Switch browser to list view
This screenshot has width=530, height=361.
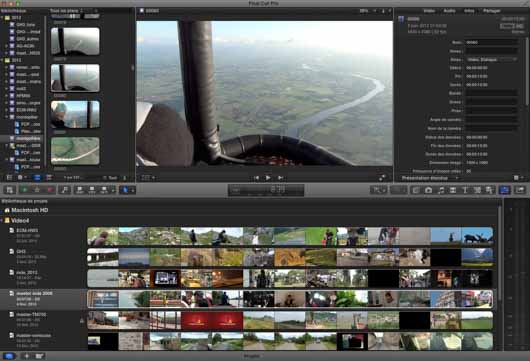point(49,177)
